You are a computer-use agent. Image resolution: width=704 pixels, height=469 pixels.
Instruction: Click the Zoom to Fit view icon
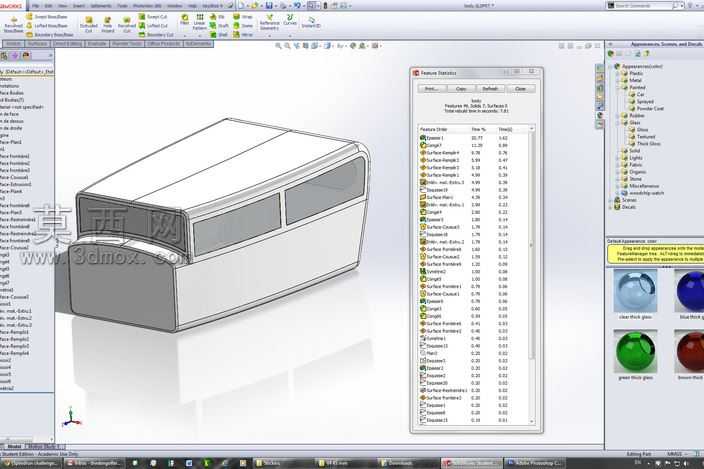278,46
